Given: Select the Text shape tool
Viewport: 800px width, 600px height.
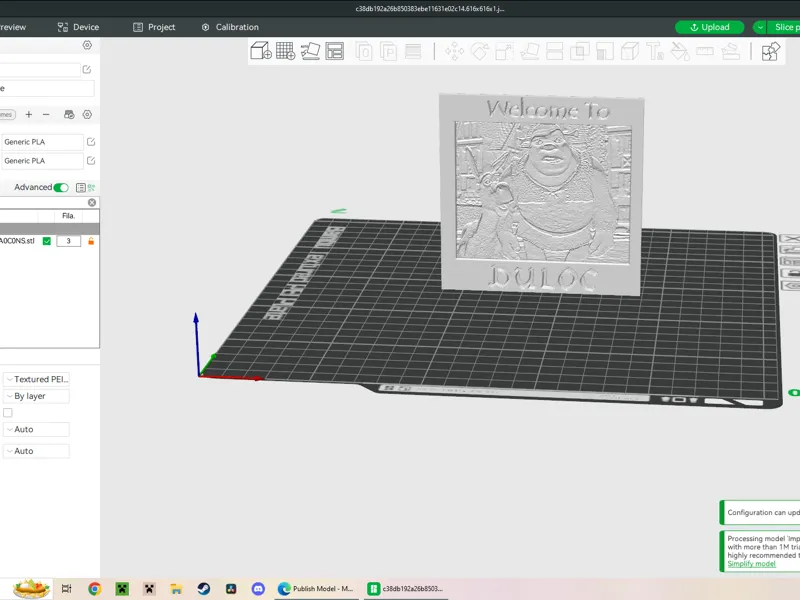Looking at the screenshot, I should (655, 52).
